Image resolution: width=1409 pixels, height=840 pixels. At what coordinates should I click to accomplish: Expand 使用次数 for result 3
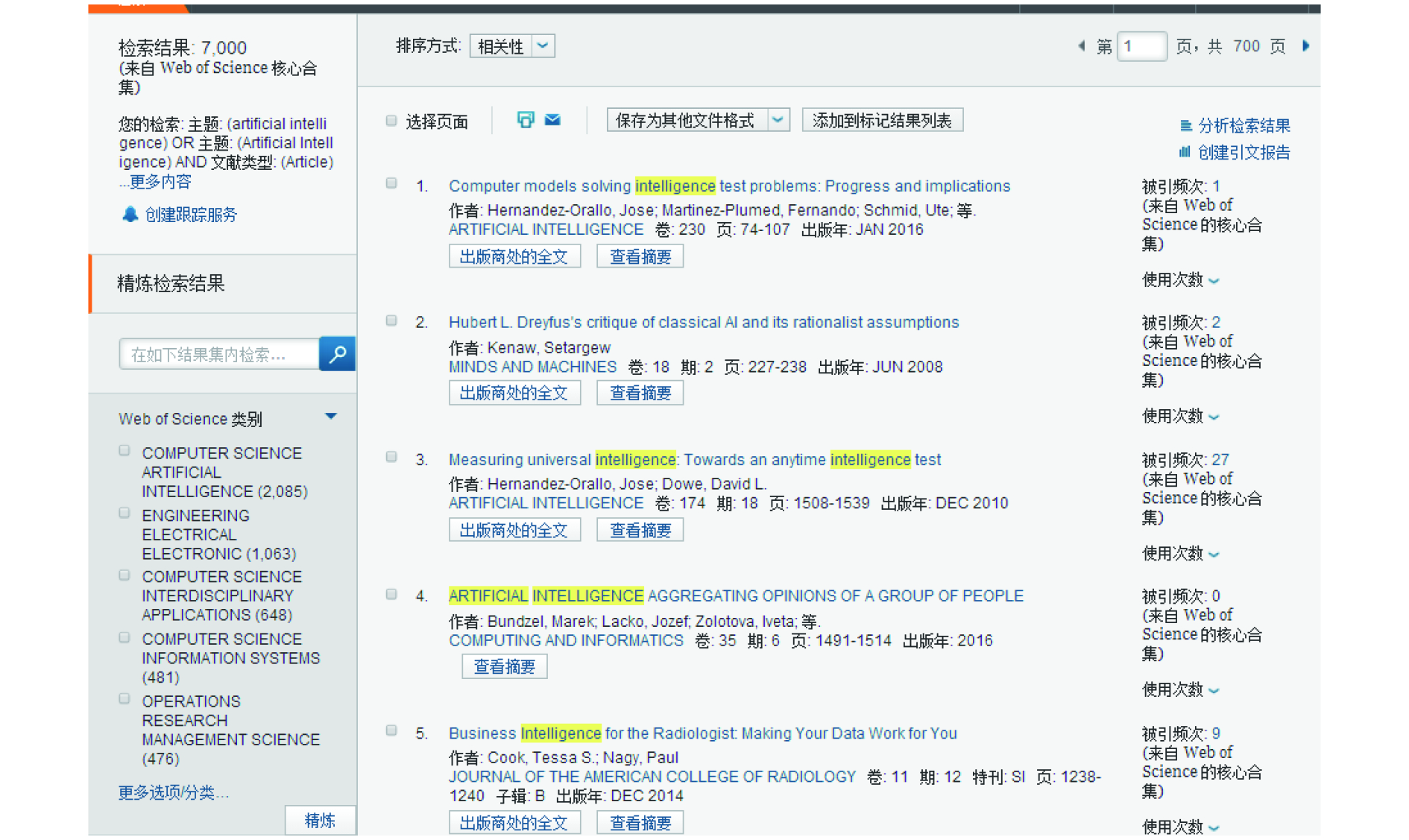tap(1180, 554)
